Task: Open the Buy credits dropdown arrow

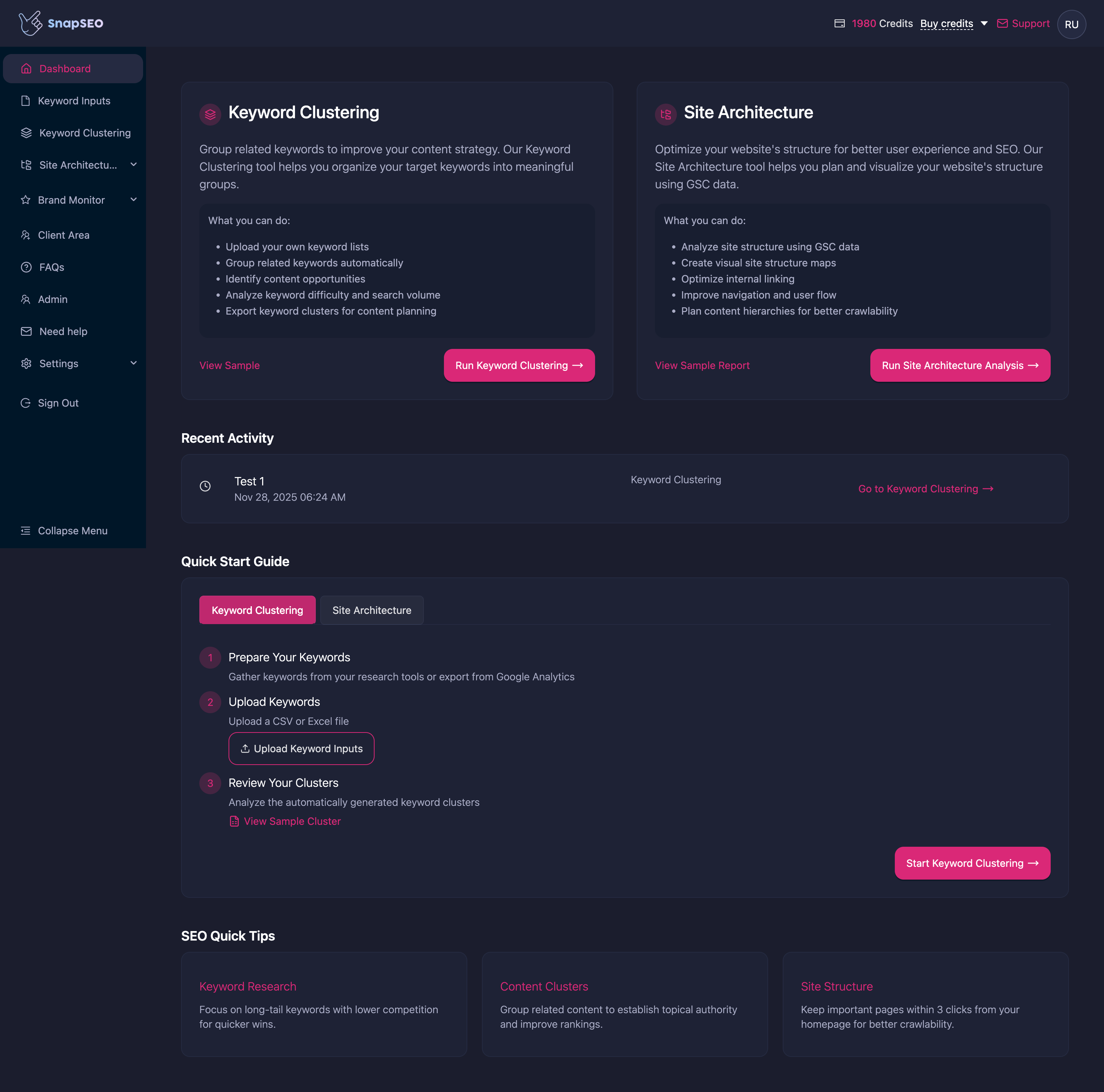Action: [x=984, y=23]
